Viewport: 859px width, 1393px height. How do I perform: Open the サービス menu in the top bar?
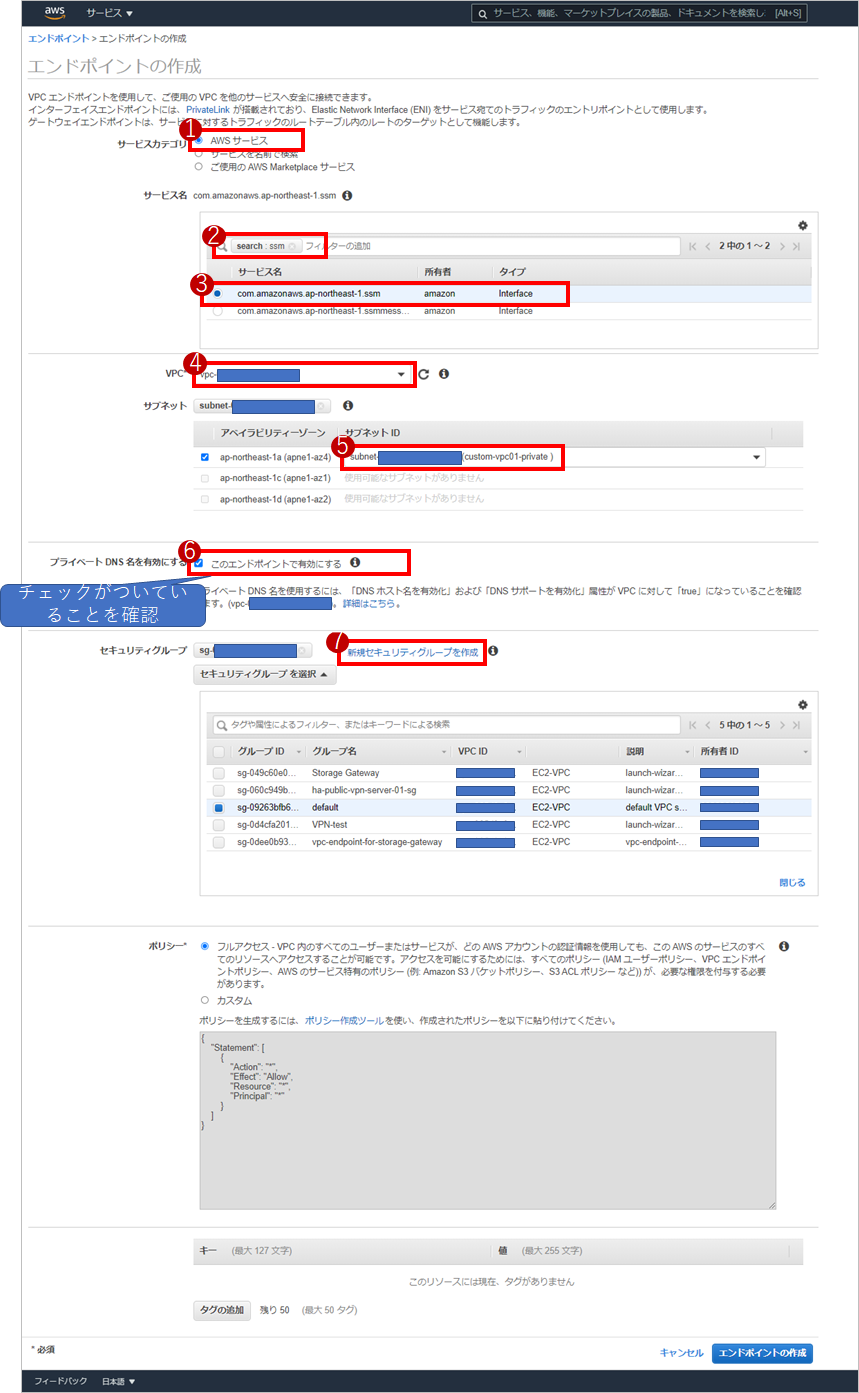tap(109, 13)
